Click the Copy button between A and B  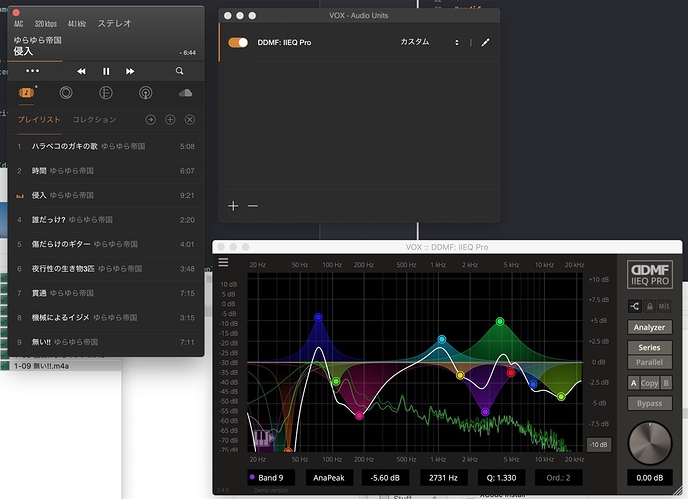pyautogui.click(x=649, y=383)
